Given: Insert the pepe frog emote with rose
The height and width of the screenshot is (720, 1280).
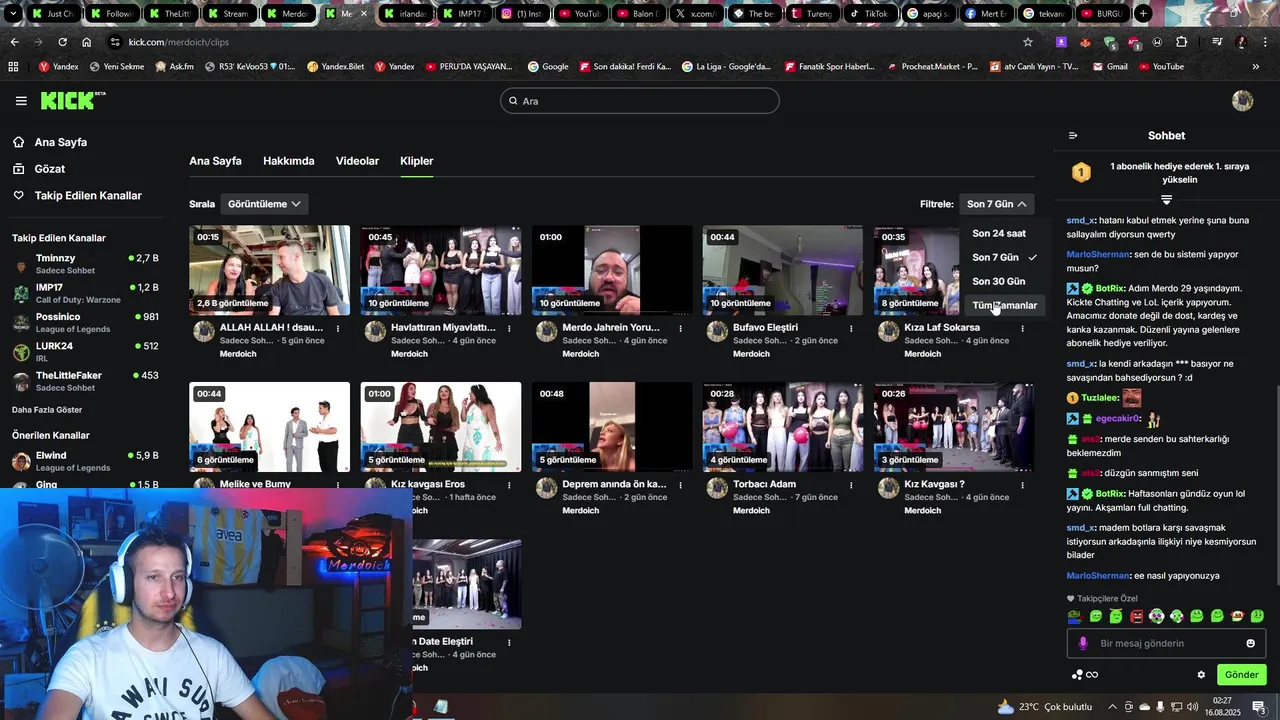Looking at the screenshot, I should click(x=1075, y=616).
